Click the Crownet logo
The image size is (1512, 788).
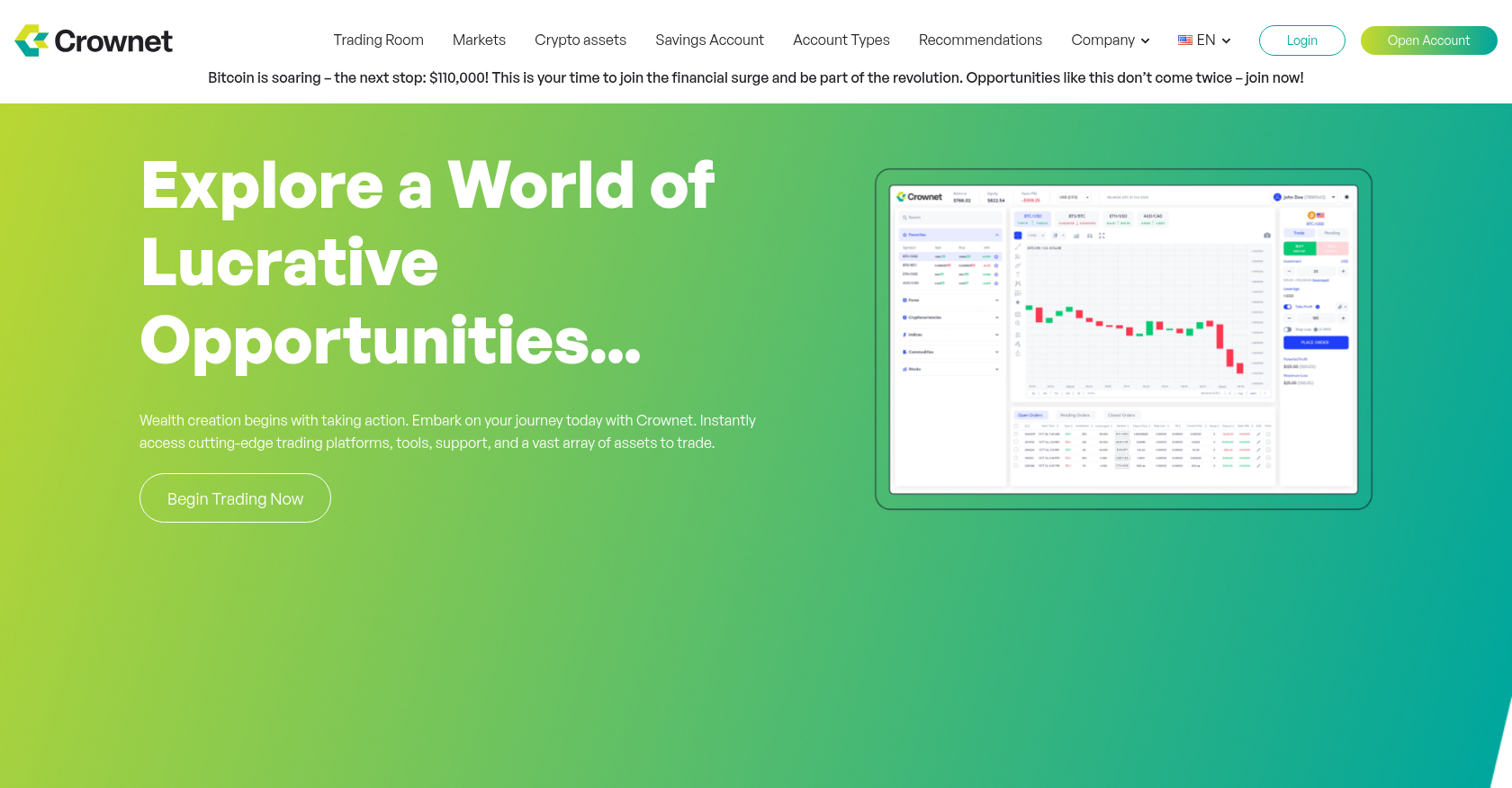94,40
